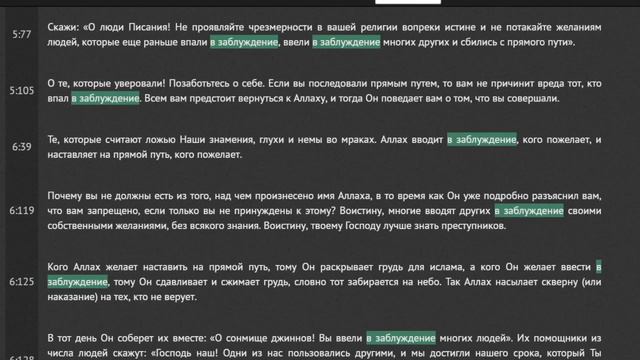Click verse text starting 'Те, которые считают ложью'
This screenshot has height=360, width=640.
tap(324, 147)
